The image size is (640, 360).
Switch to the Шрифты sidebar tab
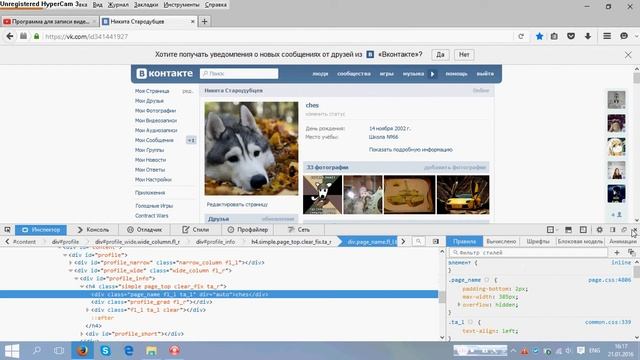point(538,242)
